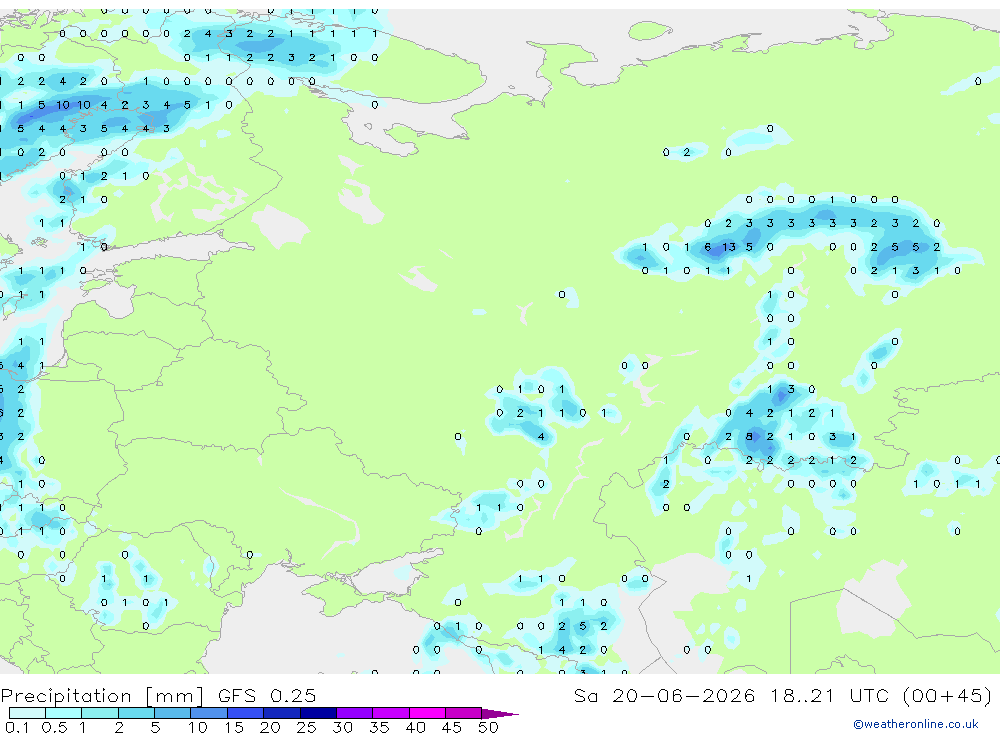Pick the 15–20 mm legend swatch
The width and height of the screenshot is (1000, 733).
click(x=245, y=713)
